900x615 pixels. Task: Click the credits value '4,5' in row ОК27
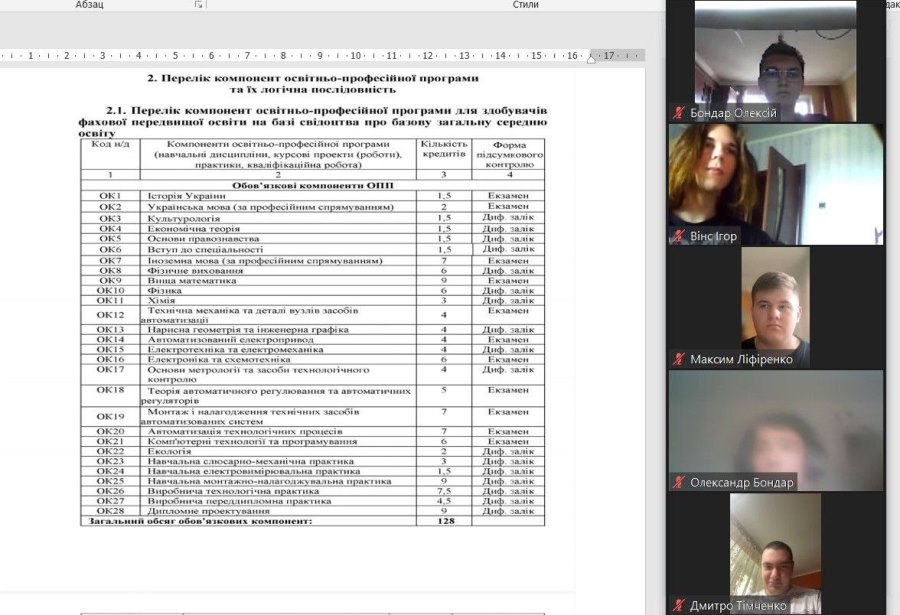click(x=444, y=501)
